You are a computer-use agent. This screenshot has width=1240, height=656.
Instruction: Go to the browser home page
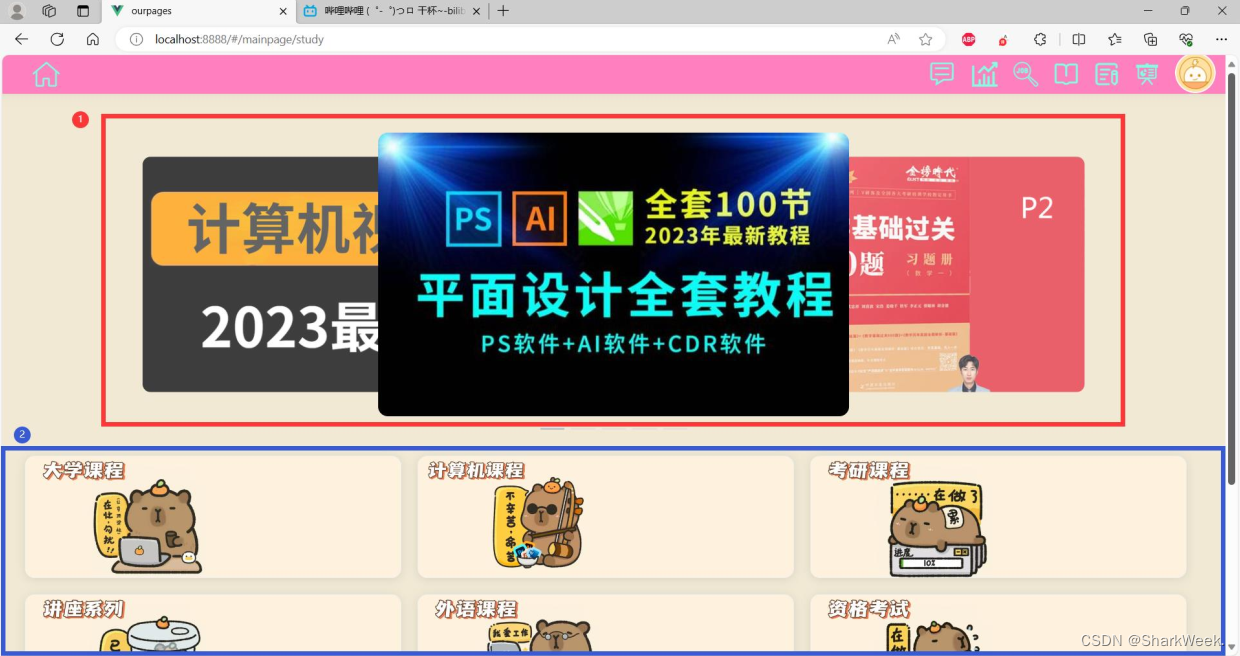click(93, 39)
